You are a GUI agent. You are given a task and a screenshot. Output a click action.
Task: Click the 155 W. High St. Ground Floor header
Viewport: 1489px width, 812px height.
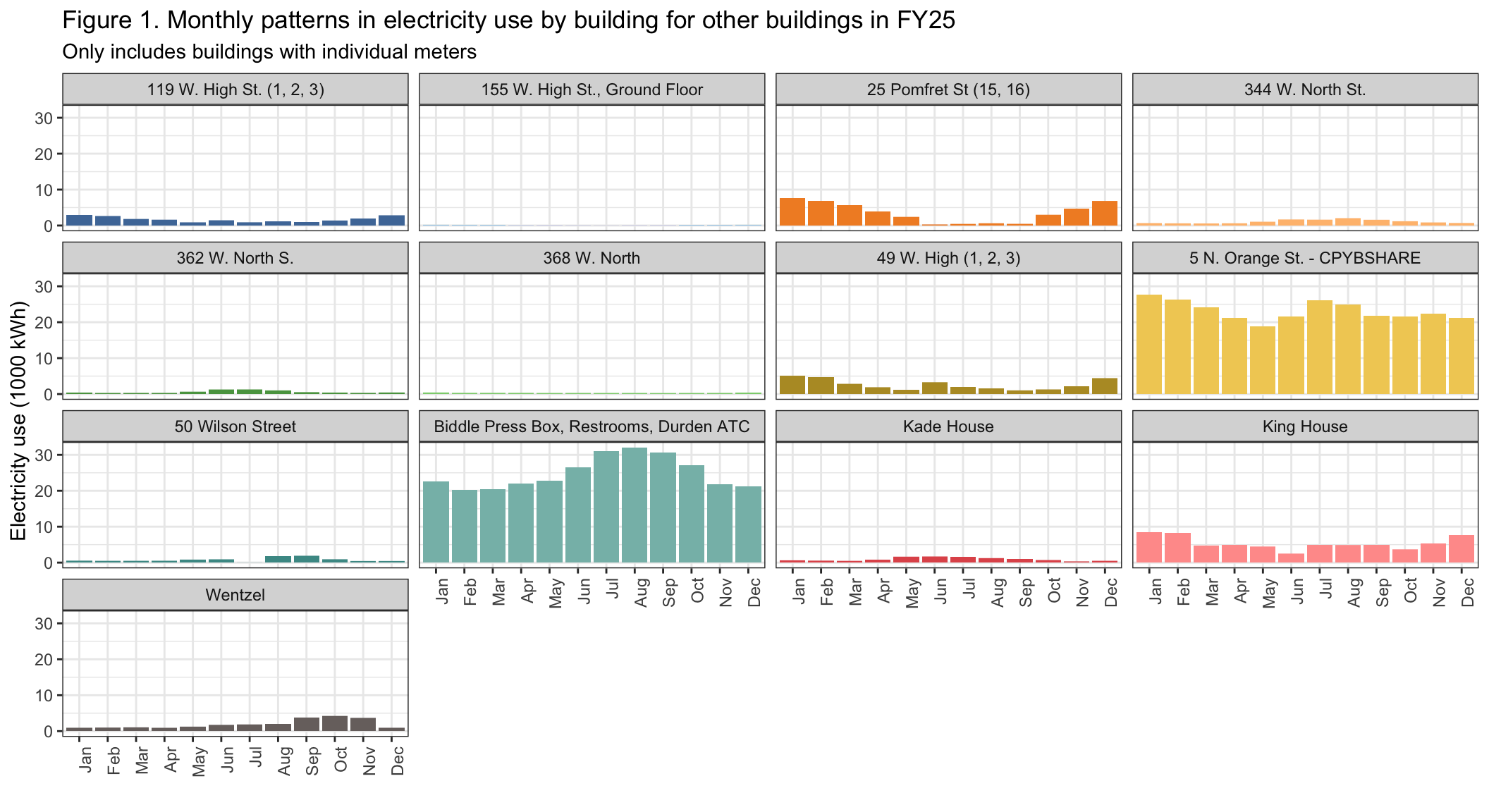point(591,90)
